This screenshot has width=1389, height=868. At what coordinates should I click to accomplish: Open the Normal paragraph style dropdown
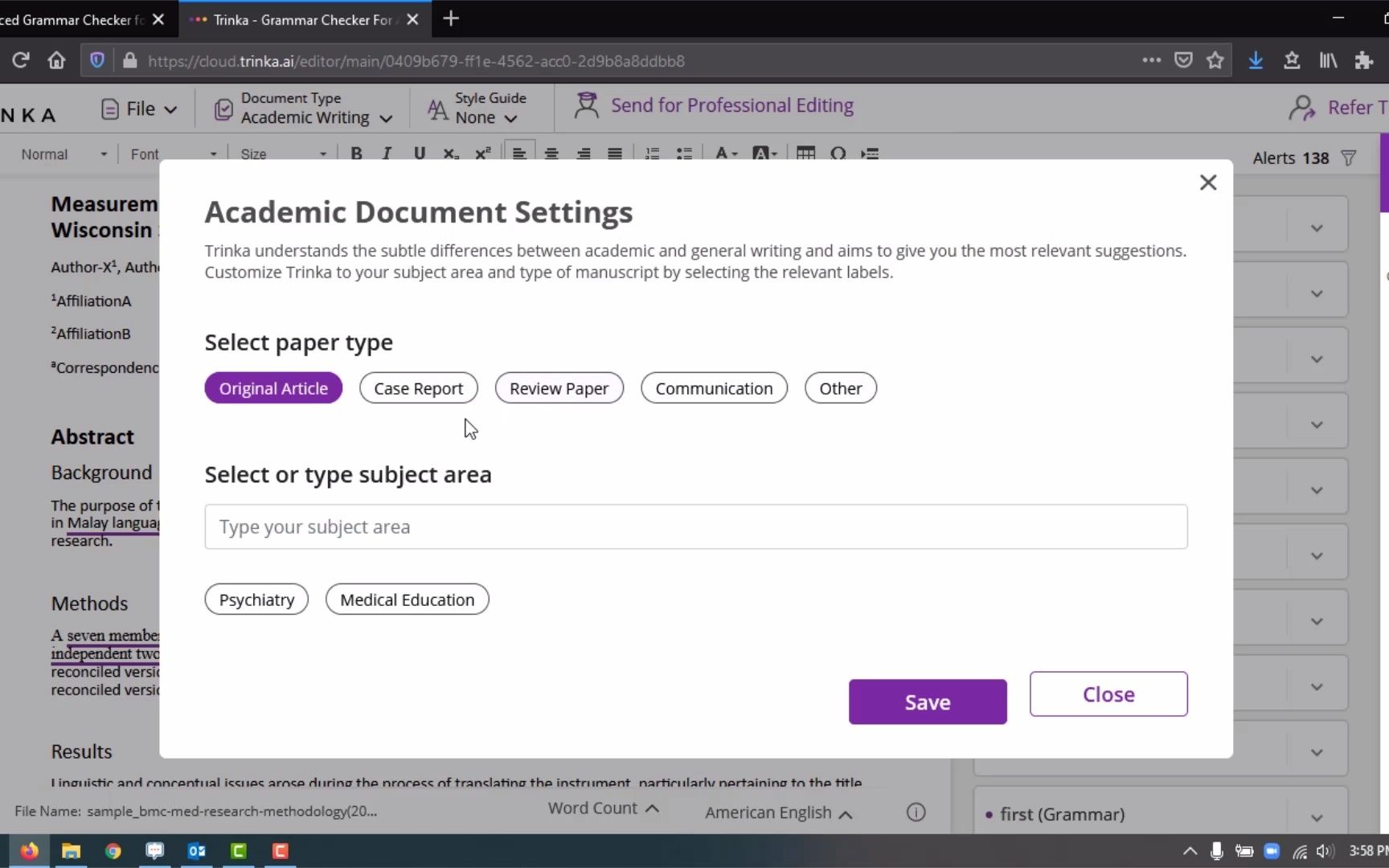tap(64, 154)
